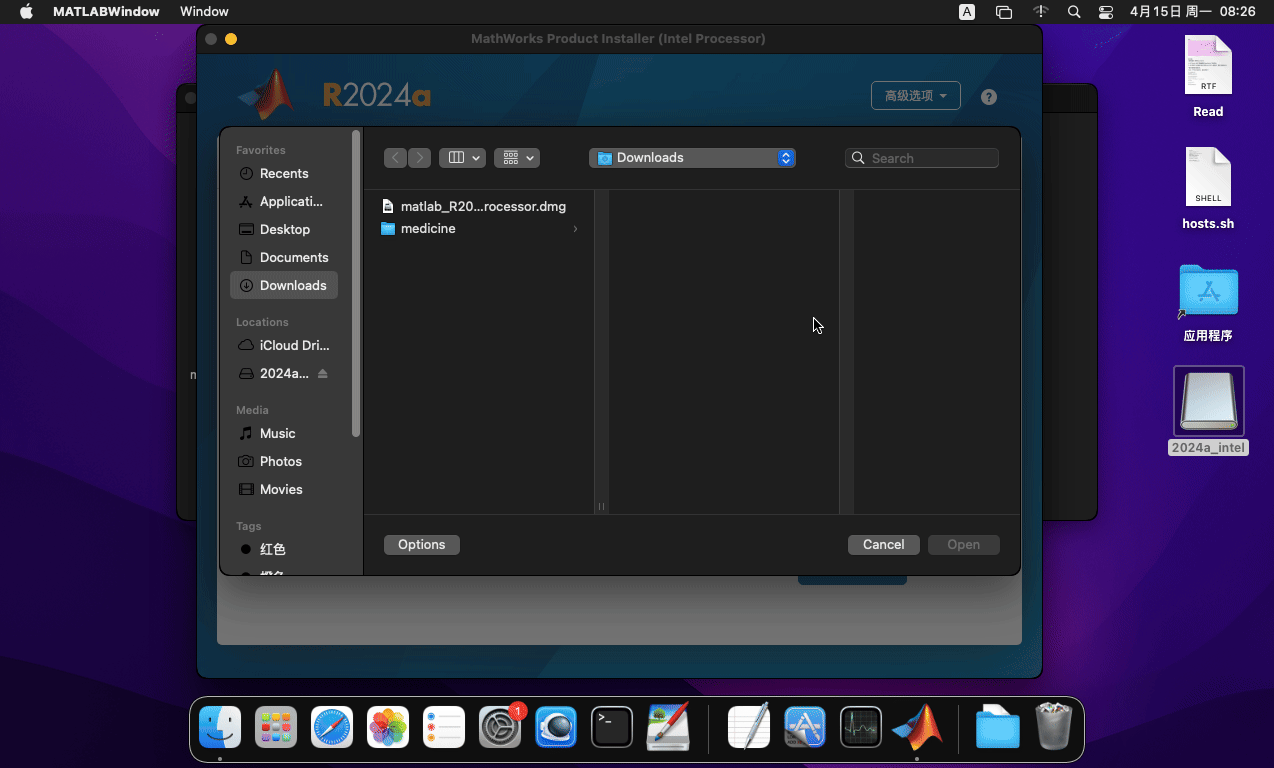Open Terminal from the Dock
1274x768 pixels.
(612, 727)
